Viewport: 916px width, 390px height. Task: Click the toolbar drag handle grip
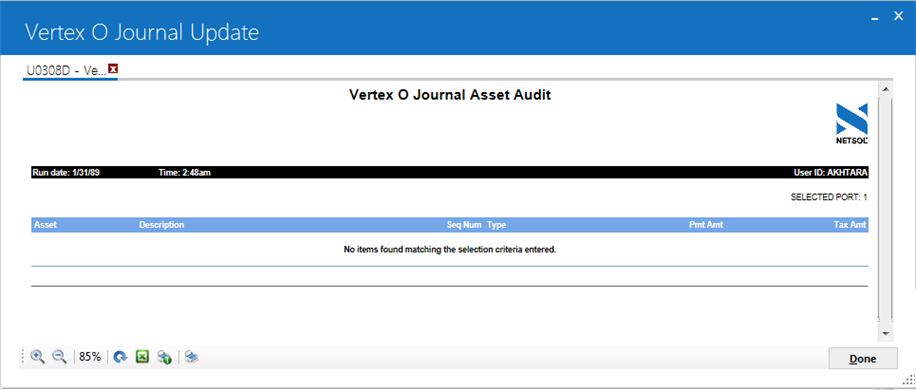pos(23,357)
